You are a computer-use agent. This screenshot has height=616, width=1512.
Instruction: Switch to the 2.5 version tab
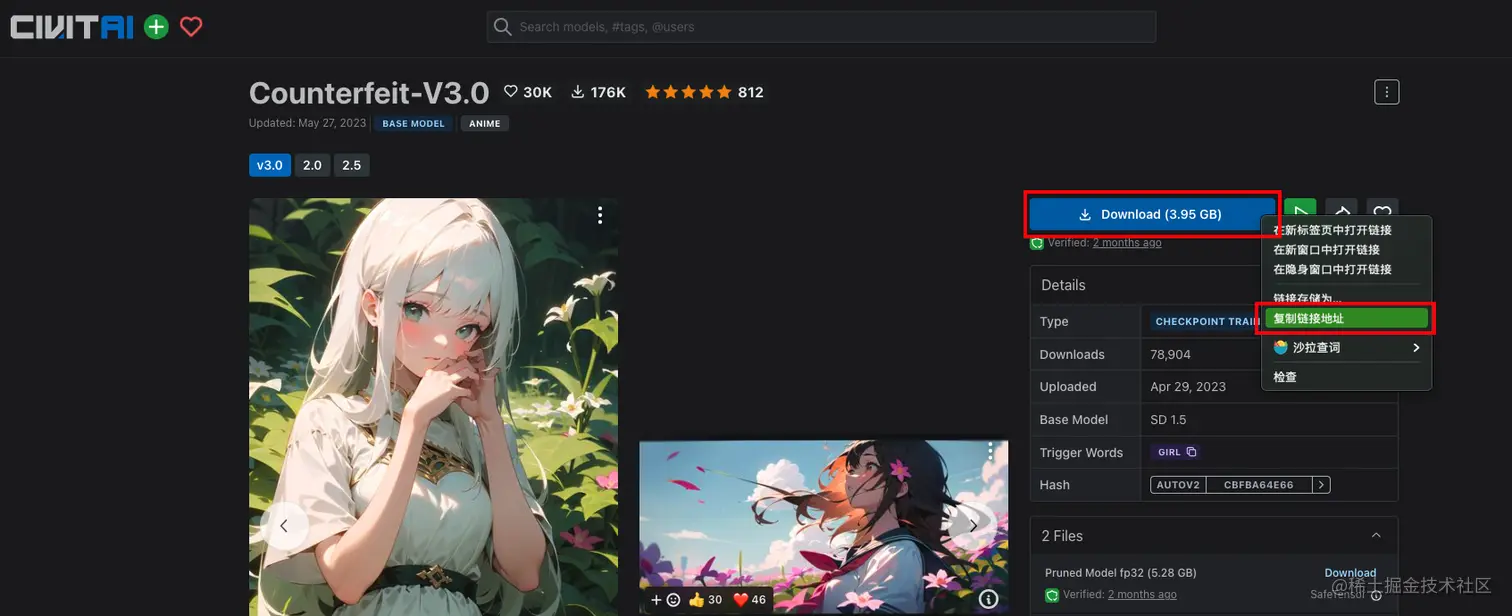(x=351, y=165)
